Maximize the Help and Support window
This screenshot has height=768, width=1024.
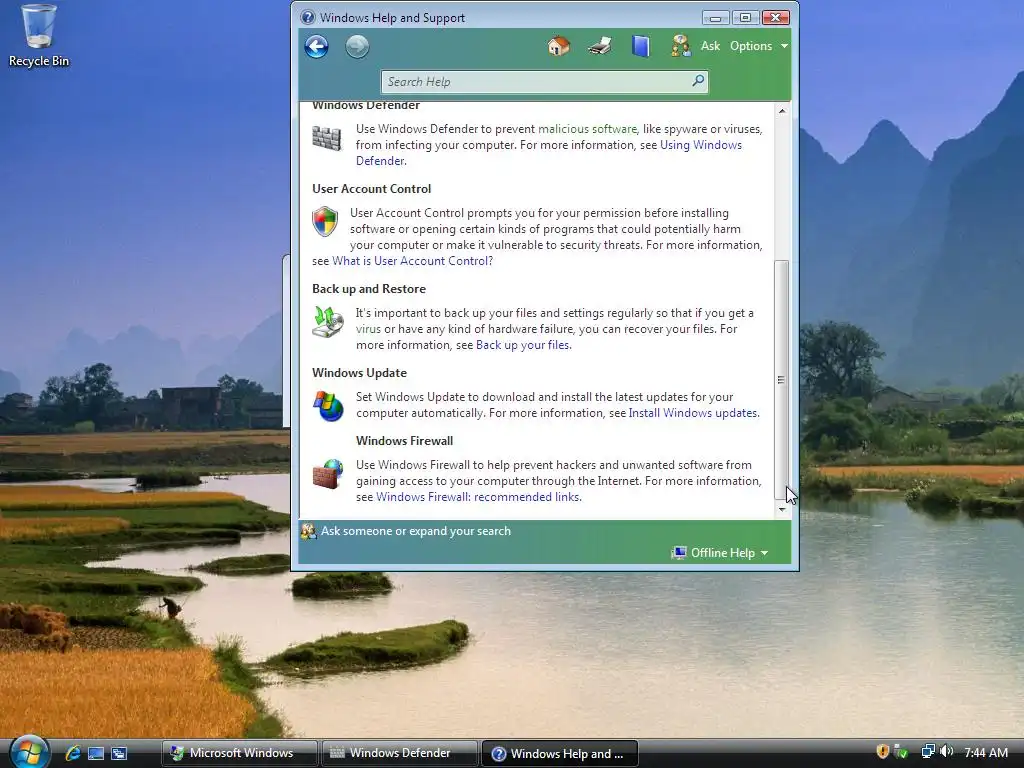(x=745, y=18)
